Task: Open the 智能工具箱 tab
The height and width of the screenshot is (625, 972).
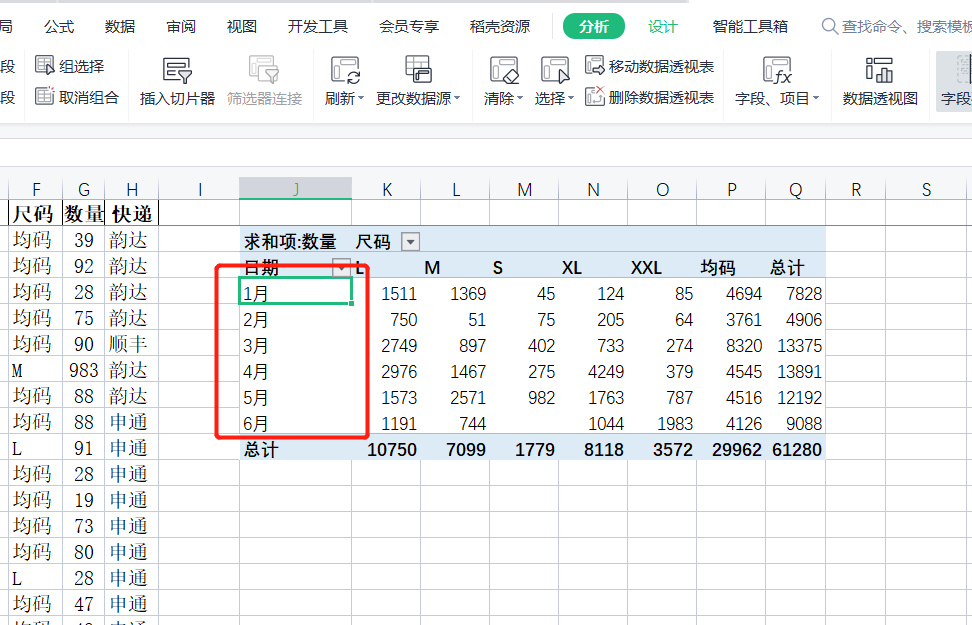Action: 750,27
